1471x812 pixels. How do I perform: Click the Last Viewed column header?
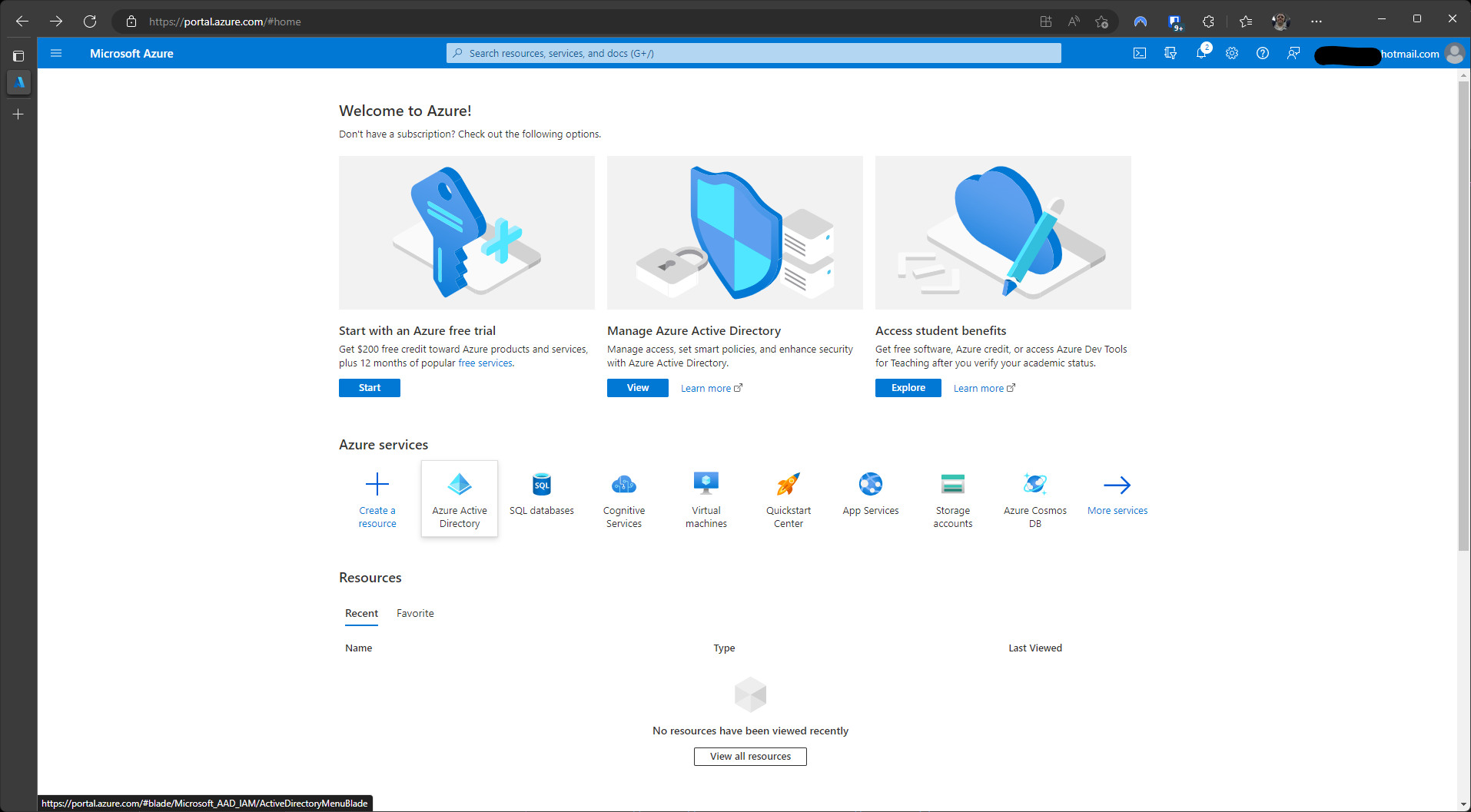tap(1035, 648)
